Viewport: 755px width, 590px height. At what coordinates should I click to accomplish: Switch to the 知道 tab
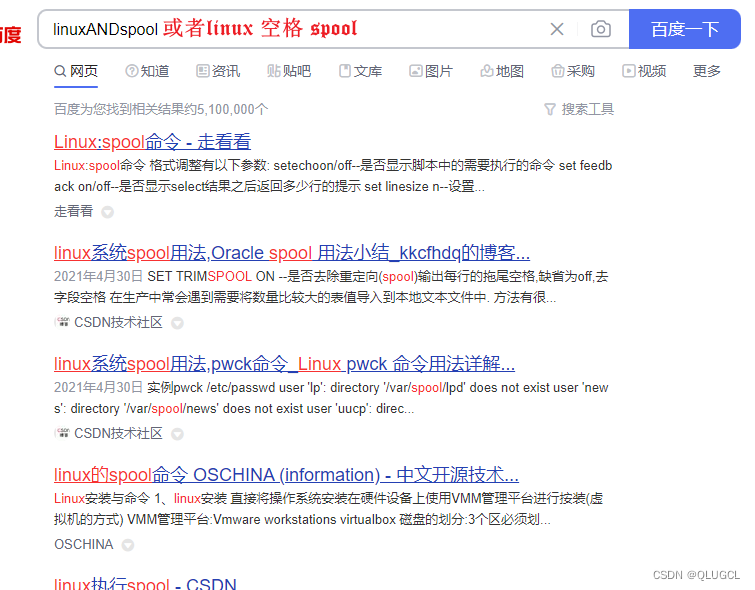147,71
